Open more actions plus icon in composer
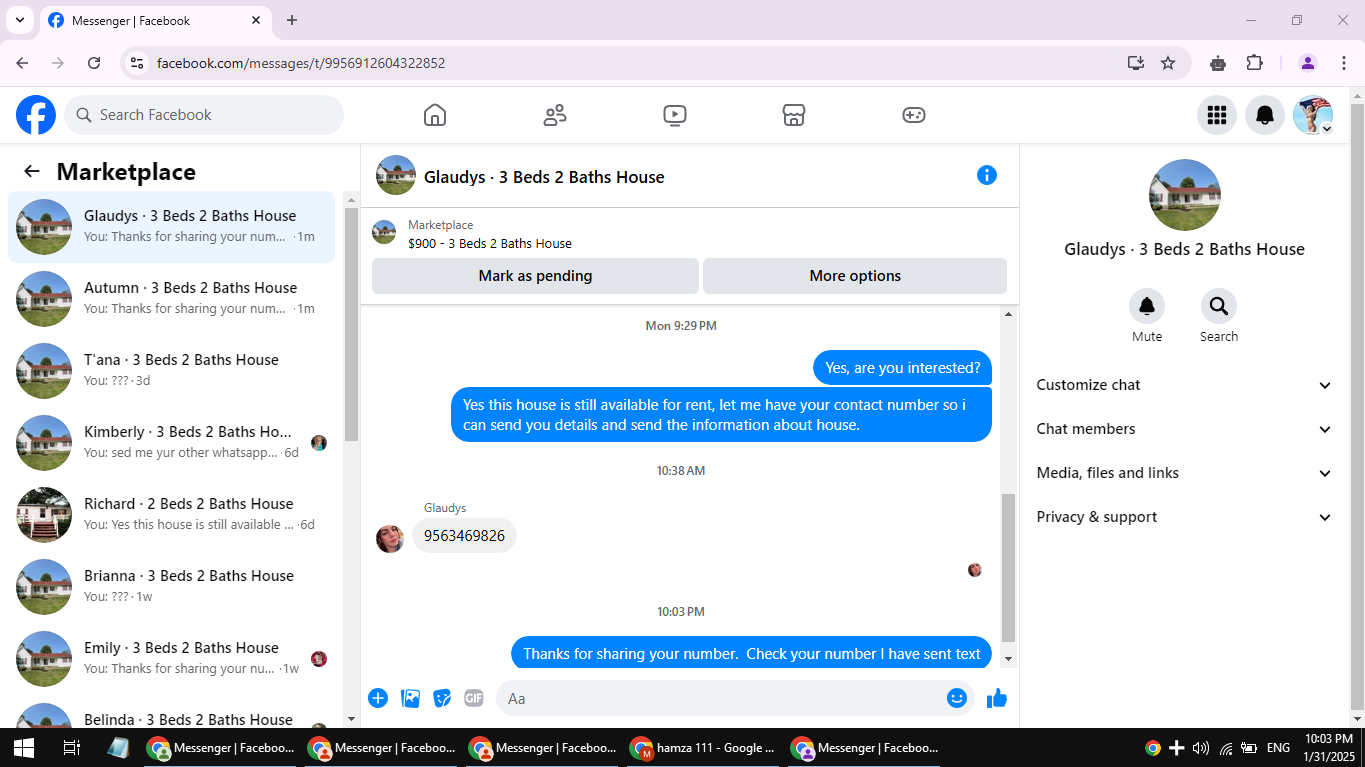The image size is (1365, 767). coord(378,698)
